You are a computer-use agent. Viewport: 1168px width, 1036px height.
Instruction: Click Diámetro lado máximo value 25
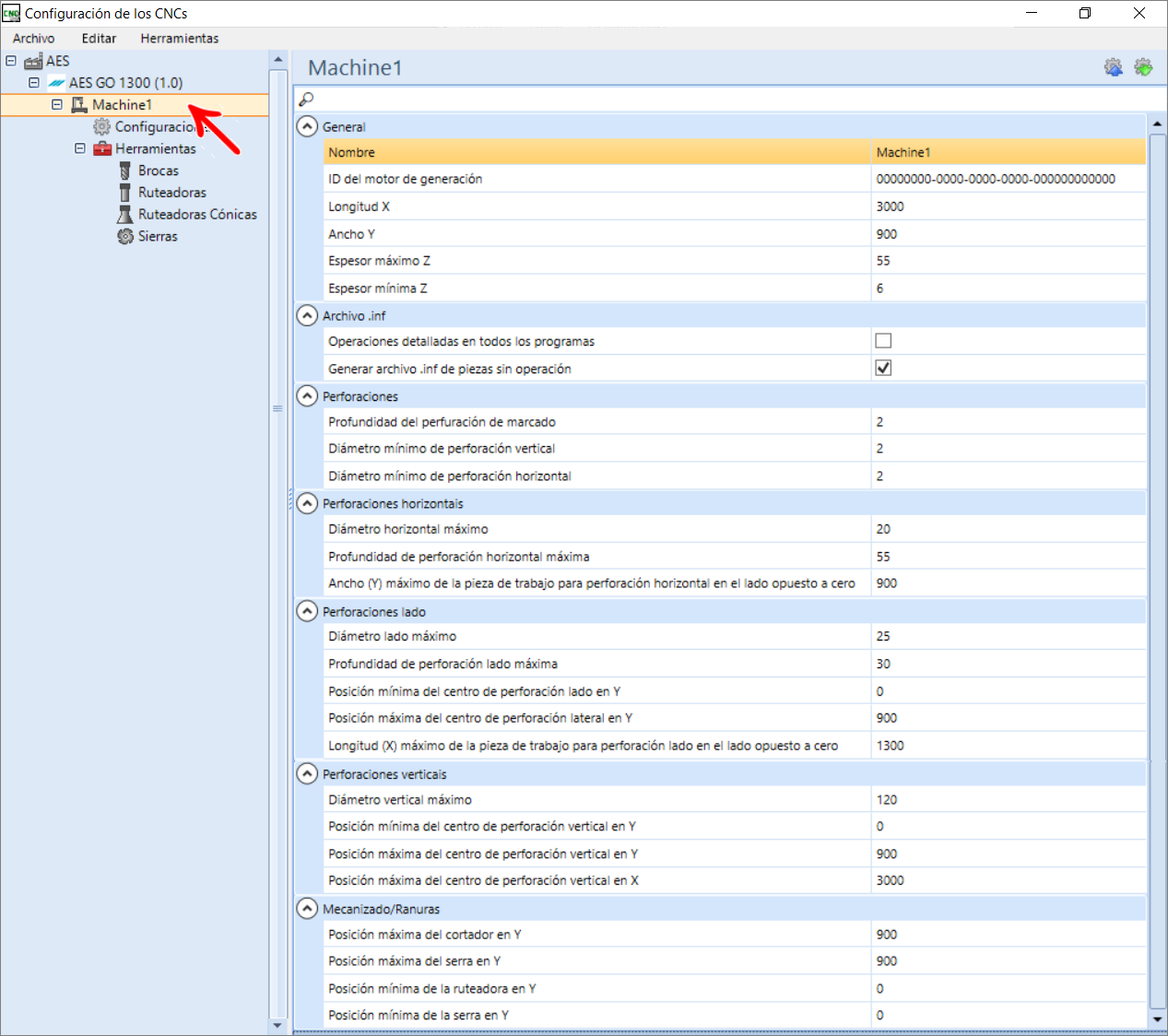point(1009,636)
